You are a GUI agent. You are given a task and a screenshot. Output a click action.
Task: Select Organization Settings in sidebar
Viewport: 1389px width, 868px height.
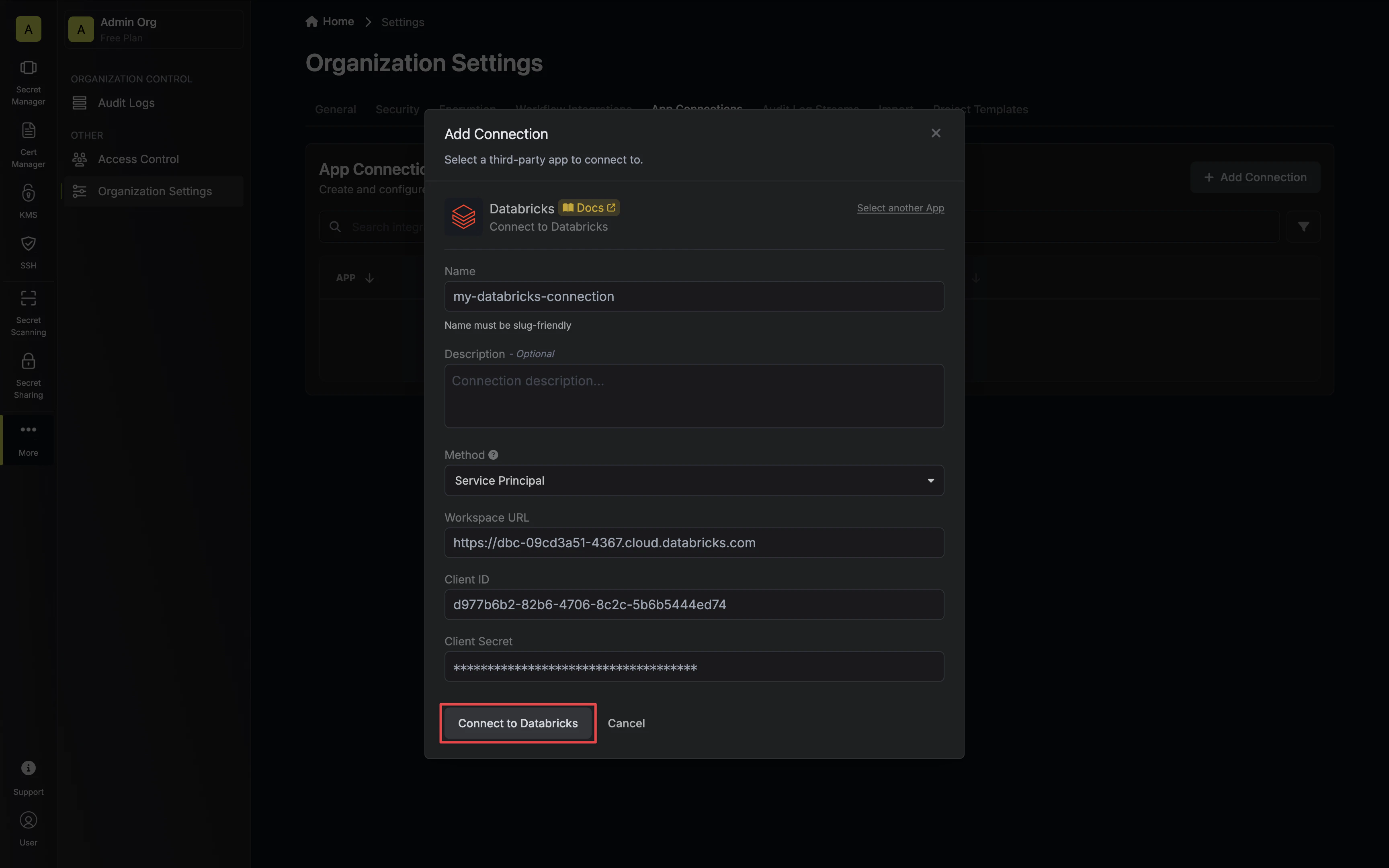154,191
